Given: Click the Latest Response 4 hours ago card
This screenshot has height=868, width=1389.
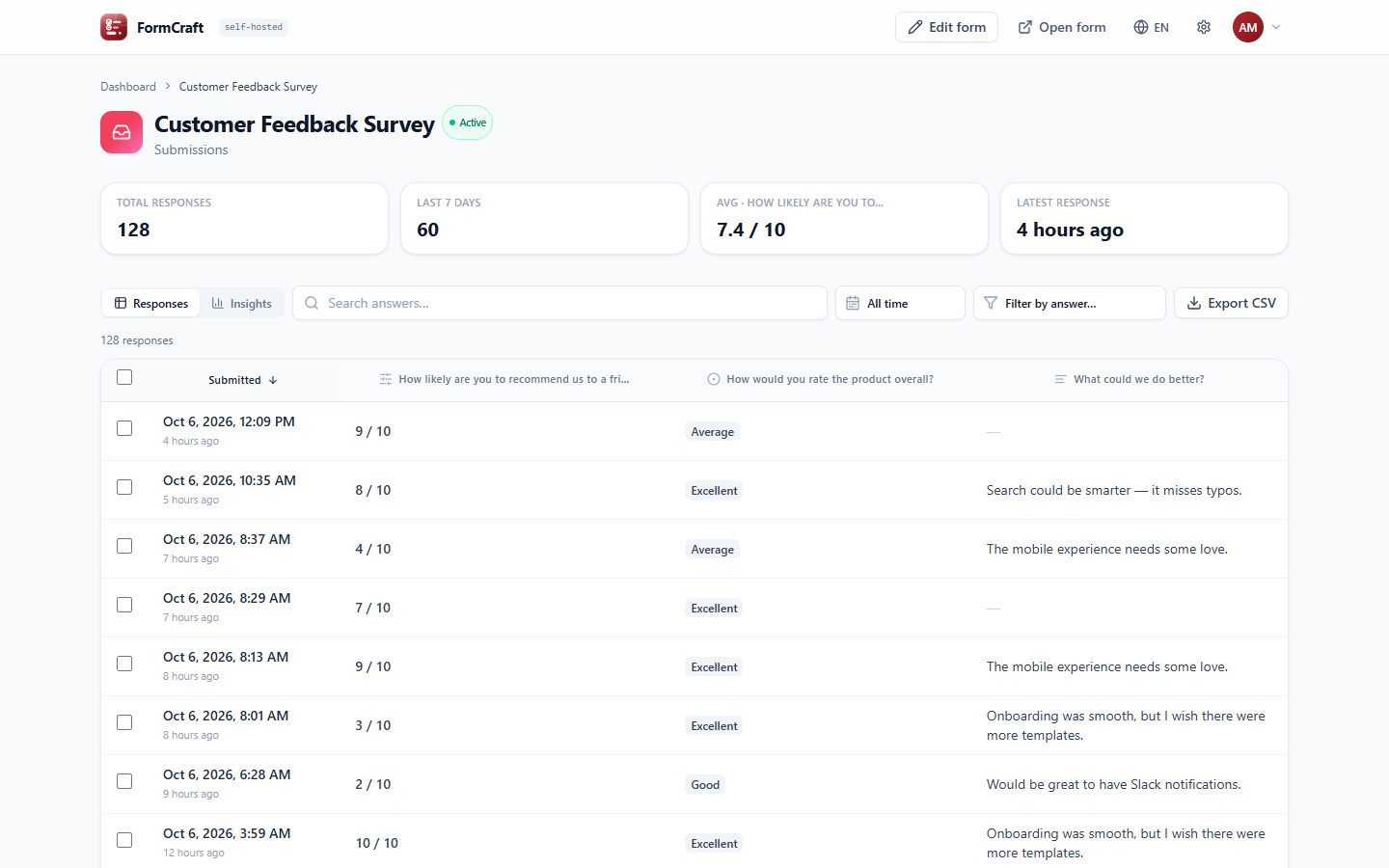Looking at the screenshot, I should pyautogui.click(x=1144, y=219).
